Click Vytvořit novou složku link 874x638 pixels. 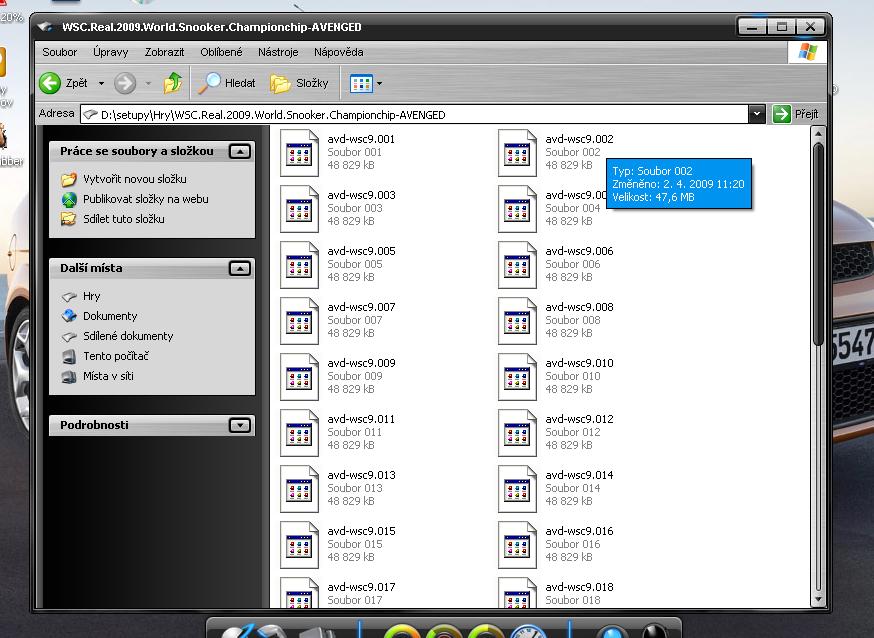coord(135,179)
